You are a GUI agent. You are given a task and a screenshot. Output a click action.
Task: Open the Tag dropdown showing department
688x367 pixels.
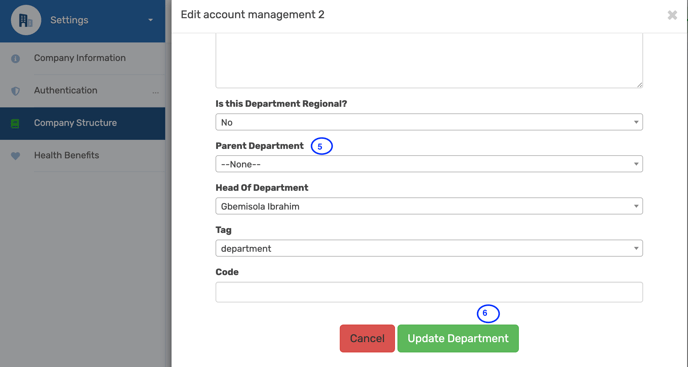(x=429, y=248)
